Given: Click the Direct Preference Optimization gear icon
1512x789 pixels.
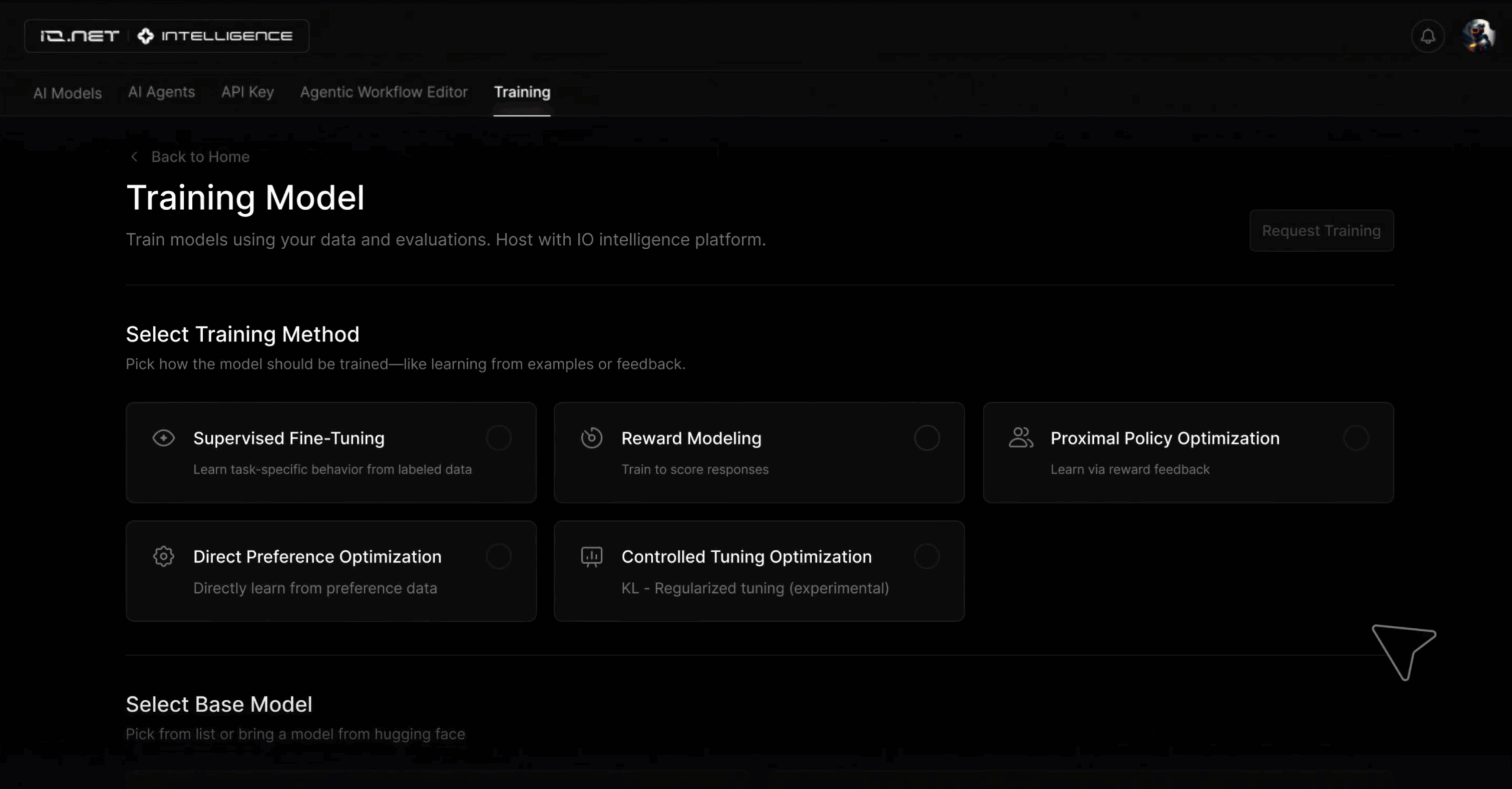Looking at the screenshot, I should point(164,556).
